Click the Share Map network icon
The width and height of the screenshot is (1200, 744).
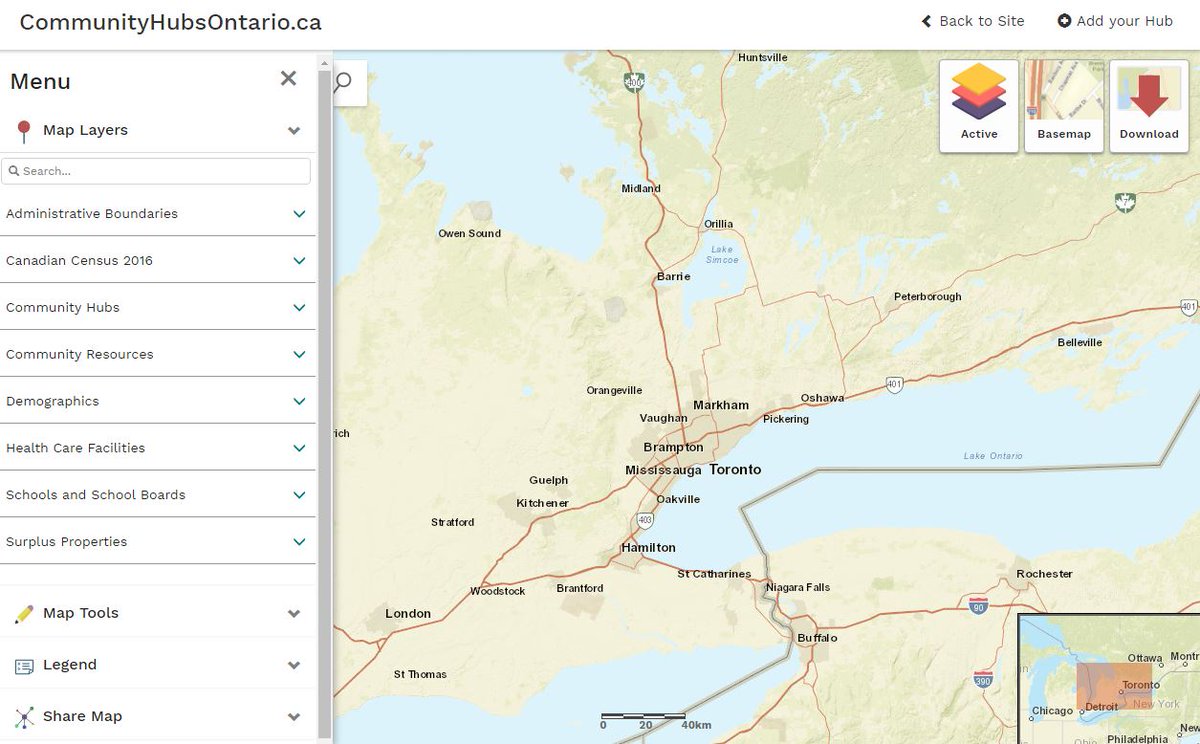coord(24,717)
